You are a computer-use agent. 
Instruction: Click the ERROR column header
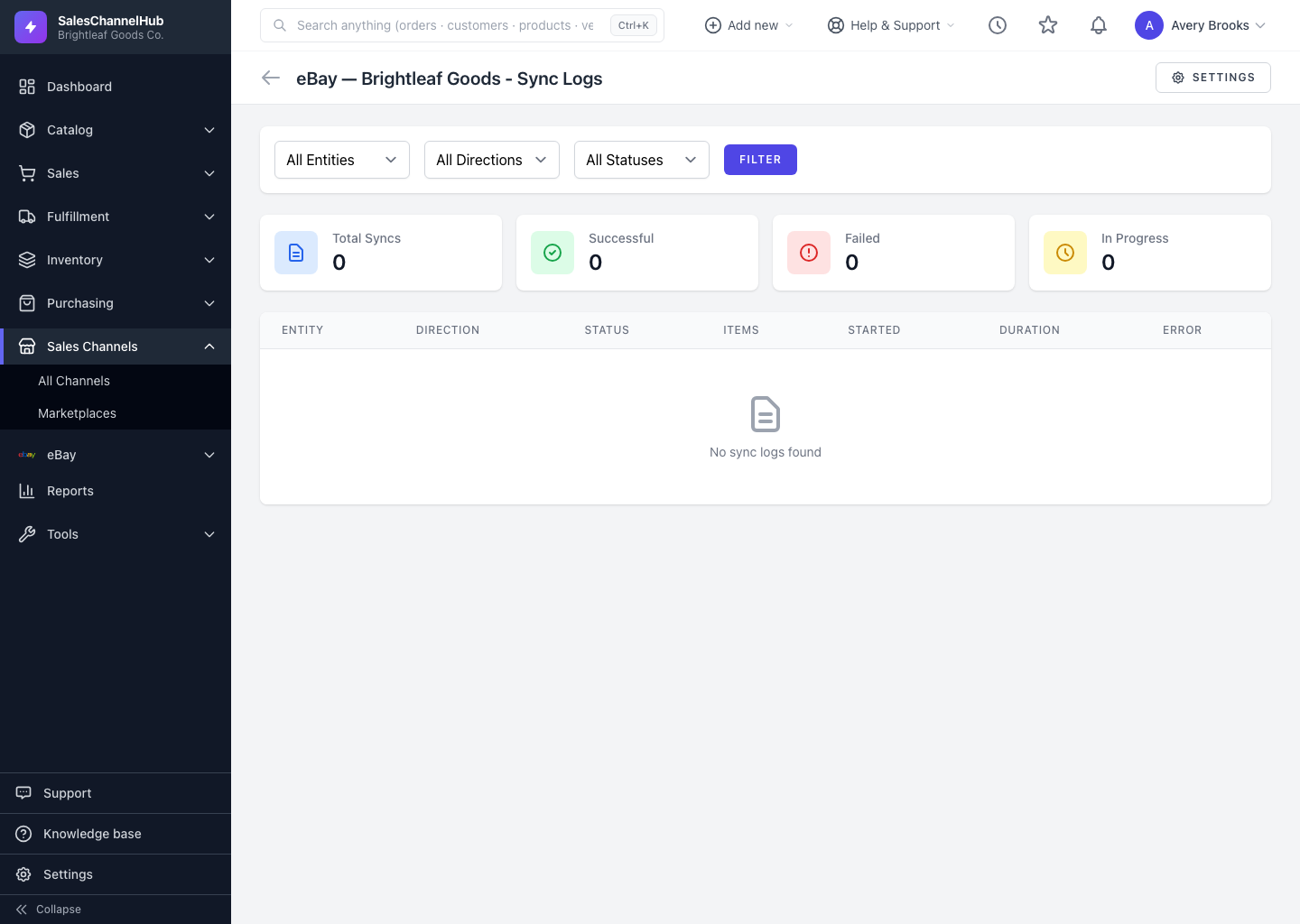point(1183,330)
